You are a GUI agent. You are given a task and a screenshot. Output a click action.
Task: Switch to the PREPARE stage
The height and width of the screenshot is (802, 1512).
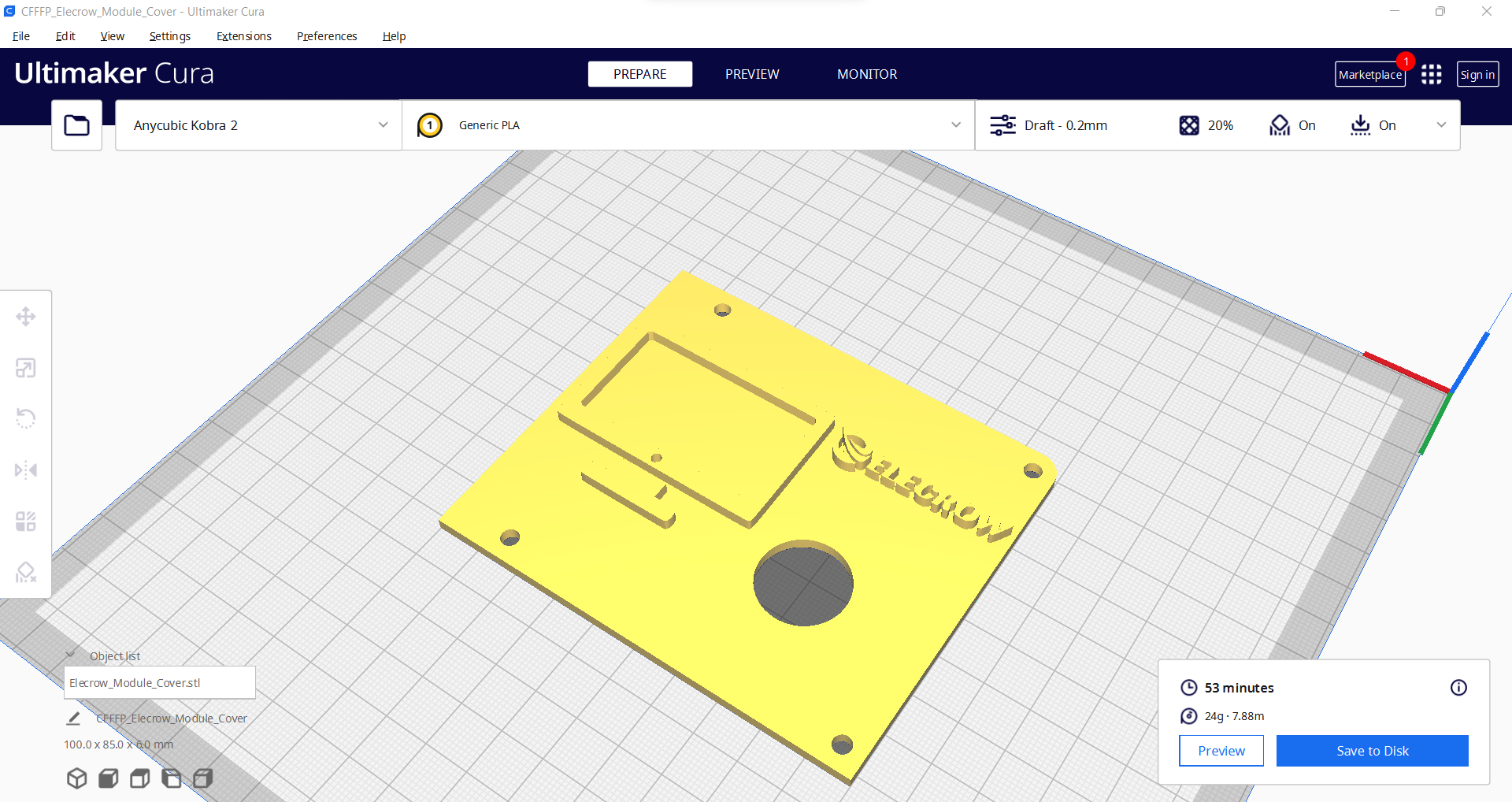click(640, 74)
